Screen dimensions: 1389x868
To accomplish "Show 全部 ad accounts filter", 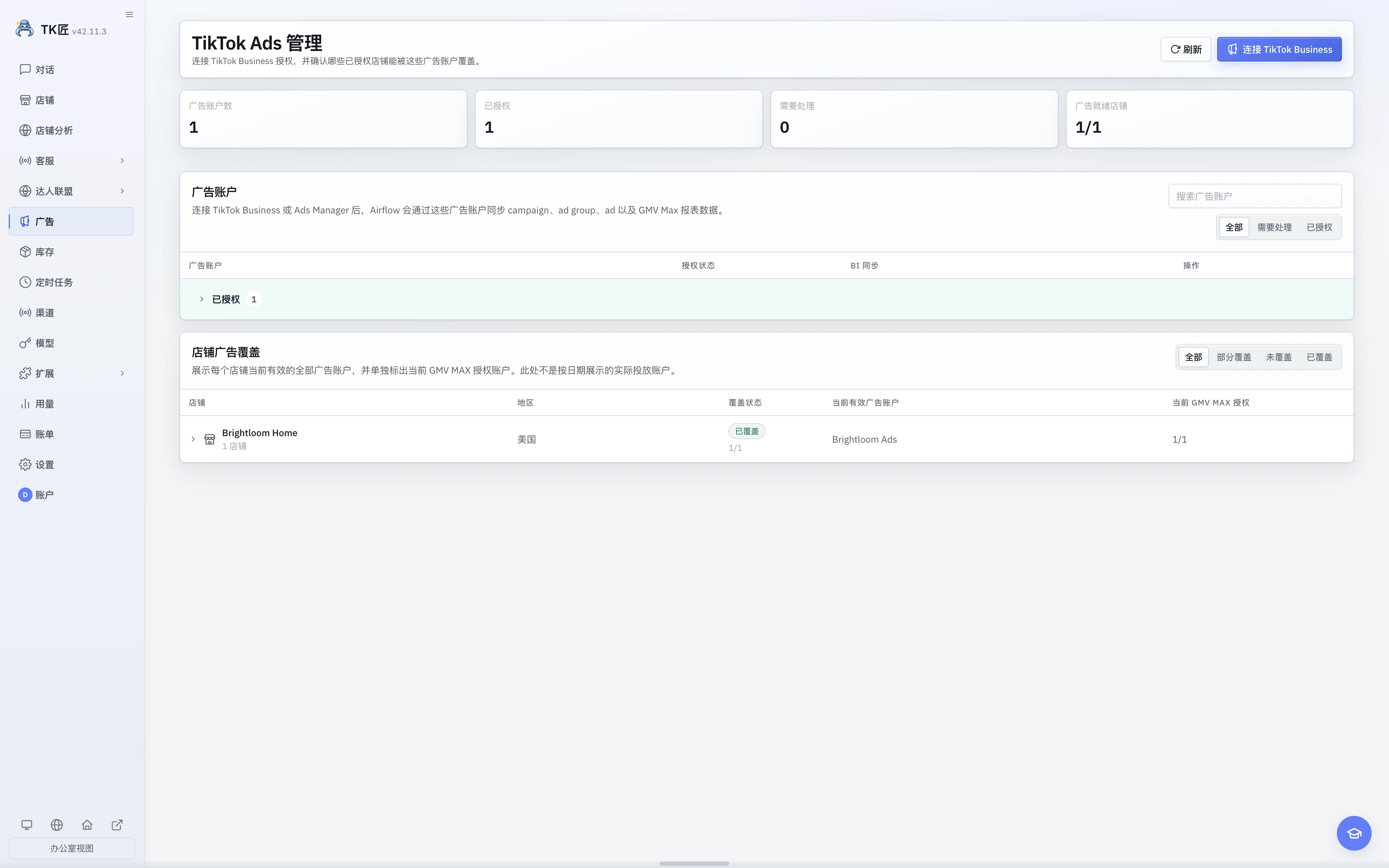I will (x=1234, y=227).
